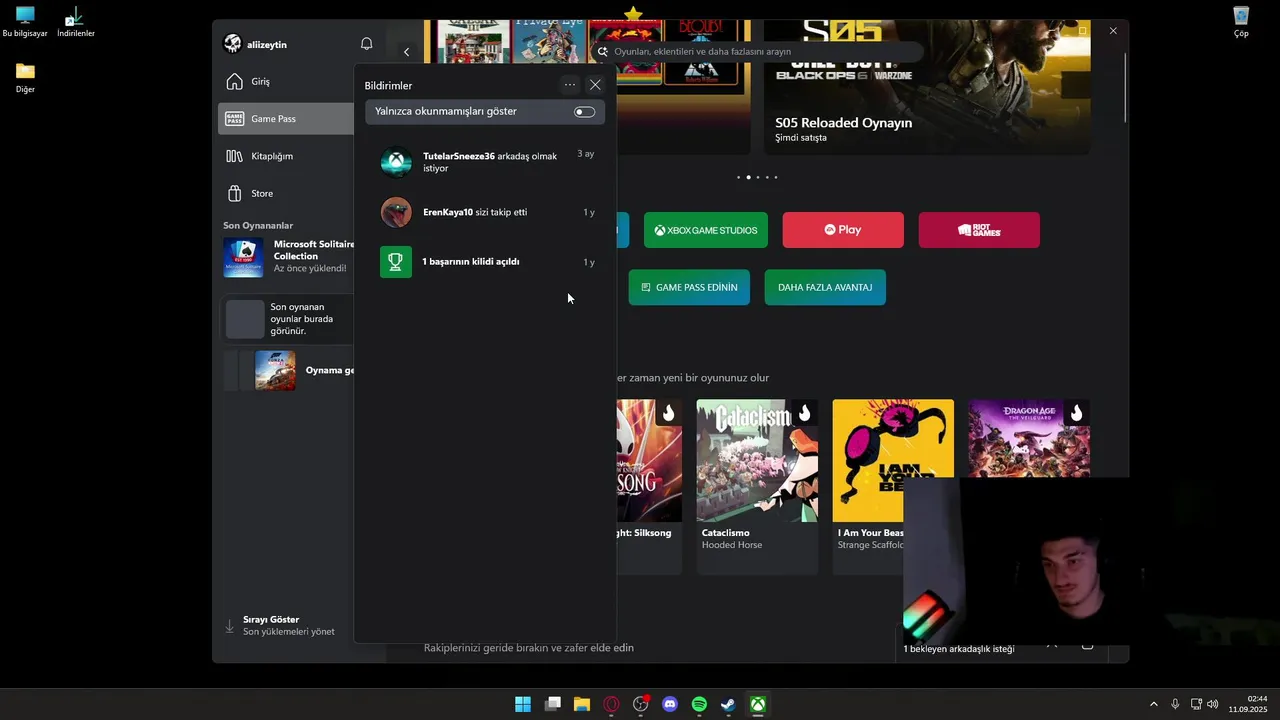
Task: Click the volume speaker tray icon
Action: [1213, 704]
